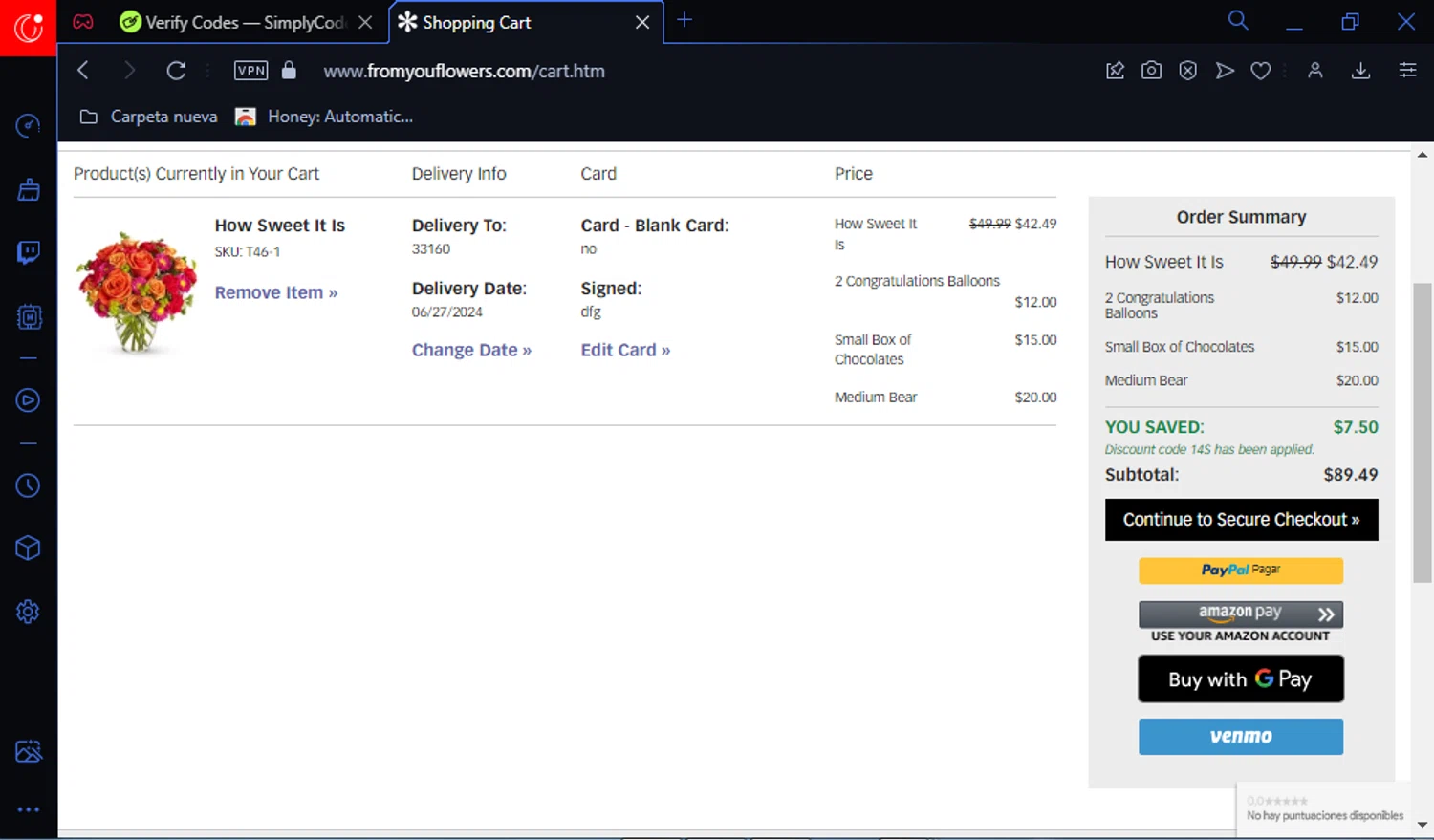Open a new tab with plus button
Screen dimensions: 1434x840
pyautogui.click(x=684, y=21)
